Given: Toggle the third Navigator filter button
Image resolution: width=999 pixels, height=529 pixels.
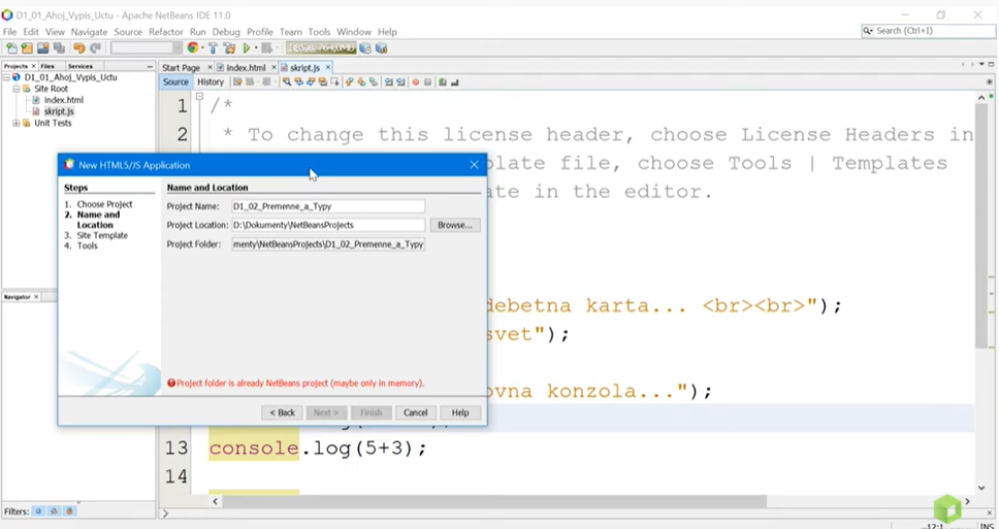Looking at the screenshot, I should (x=67, y=511).
